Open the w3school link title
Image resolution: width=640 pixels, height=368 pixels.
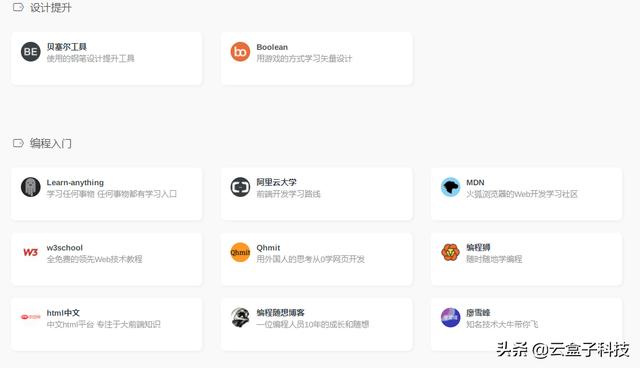pos(64,248)
